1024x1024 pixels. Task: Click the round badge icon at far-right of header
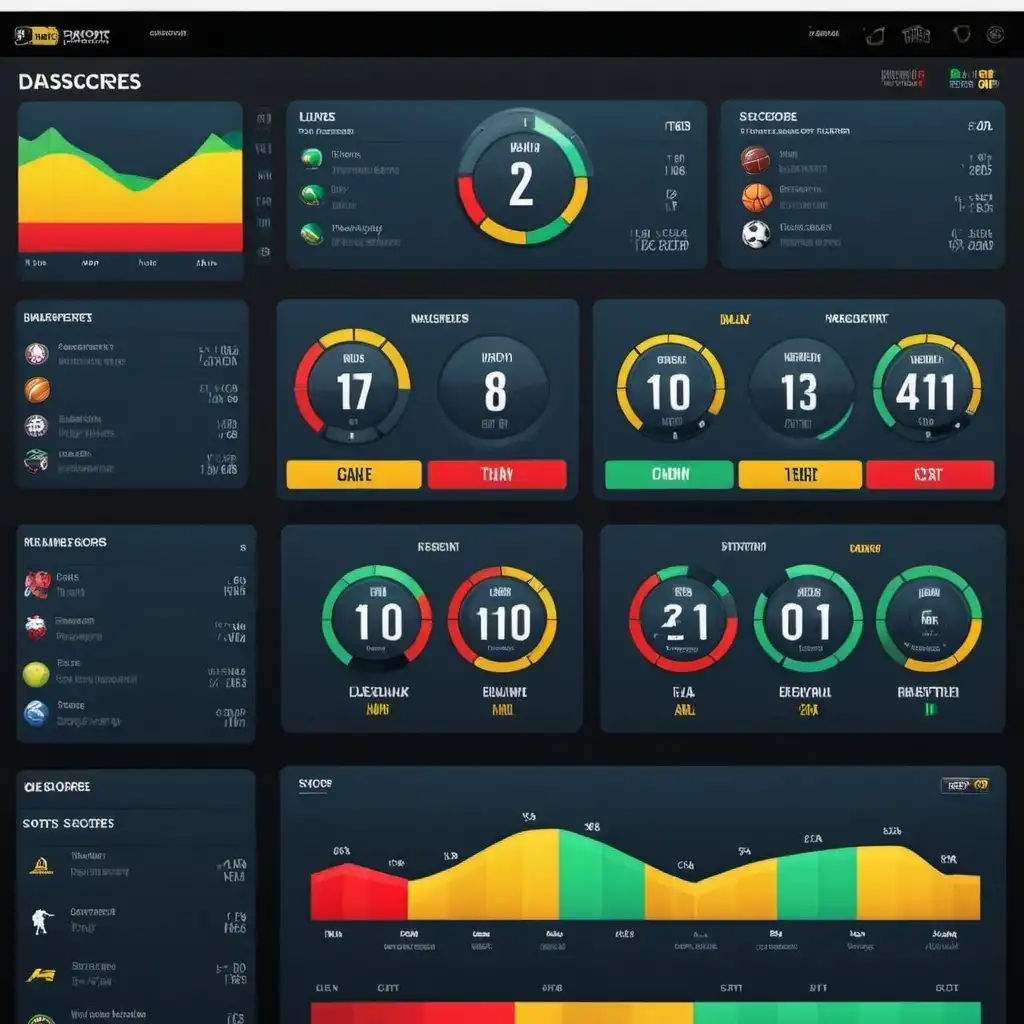(x=995, y=35)
